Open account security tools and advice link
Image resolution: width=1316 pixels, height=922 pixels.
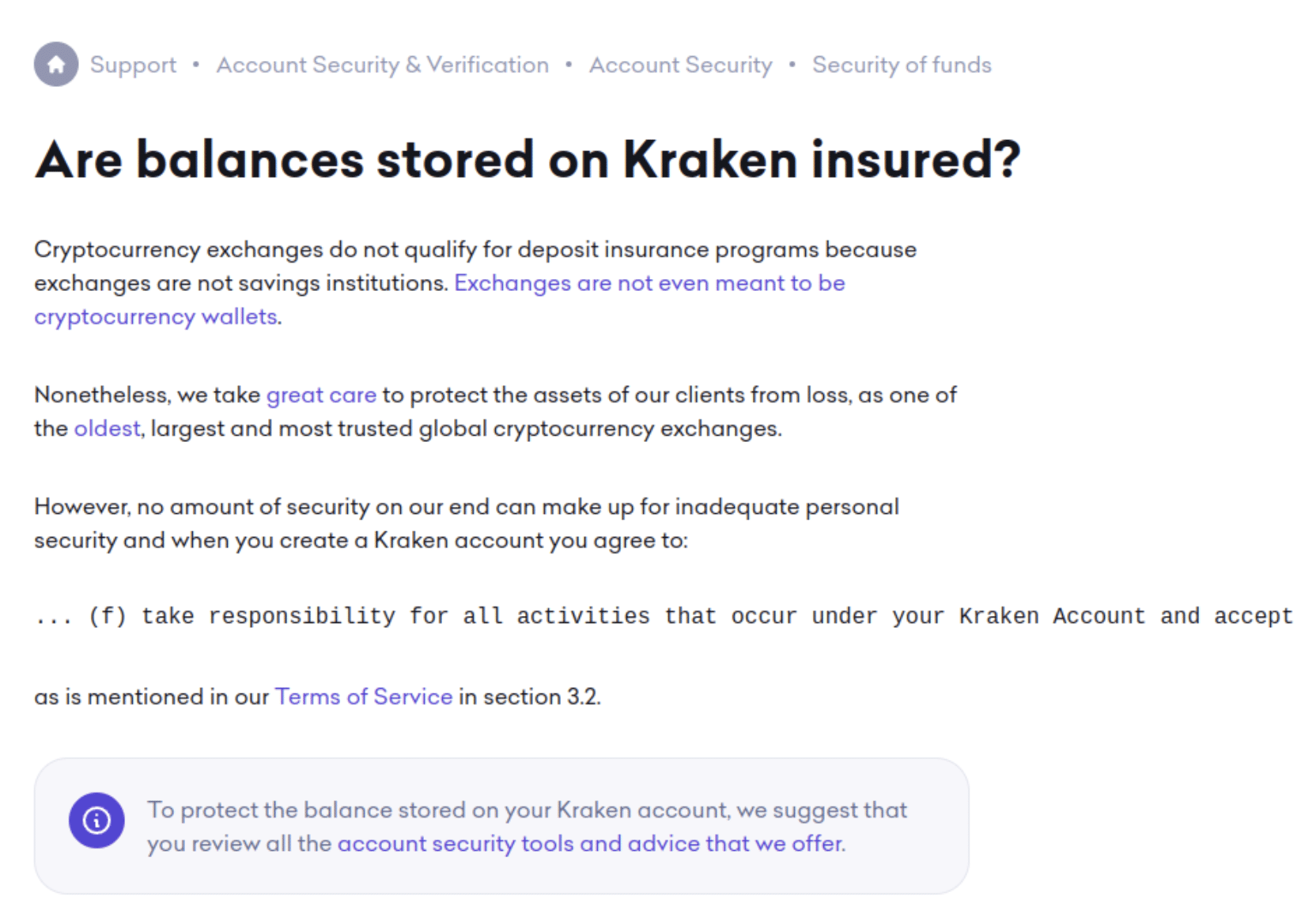(591, 844)
